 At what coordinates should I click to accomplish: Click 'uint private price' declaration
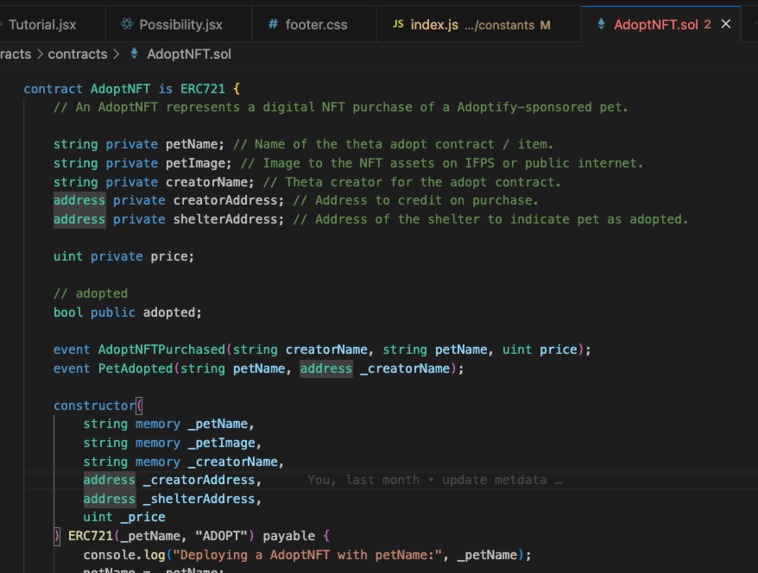tap(124, 256)
